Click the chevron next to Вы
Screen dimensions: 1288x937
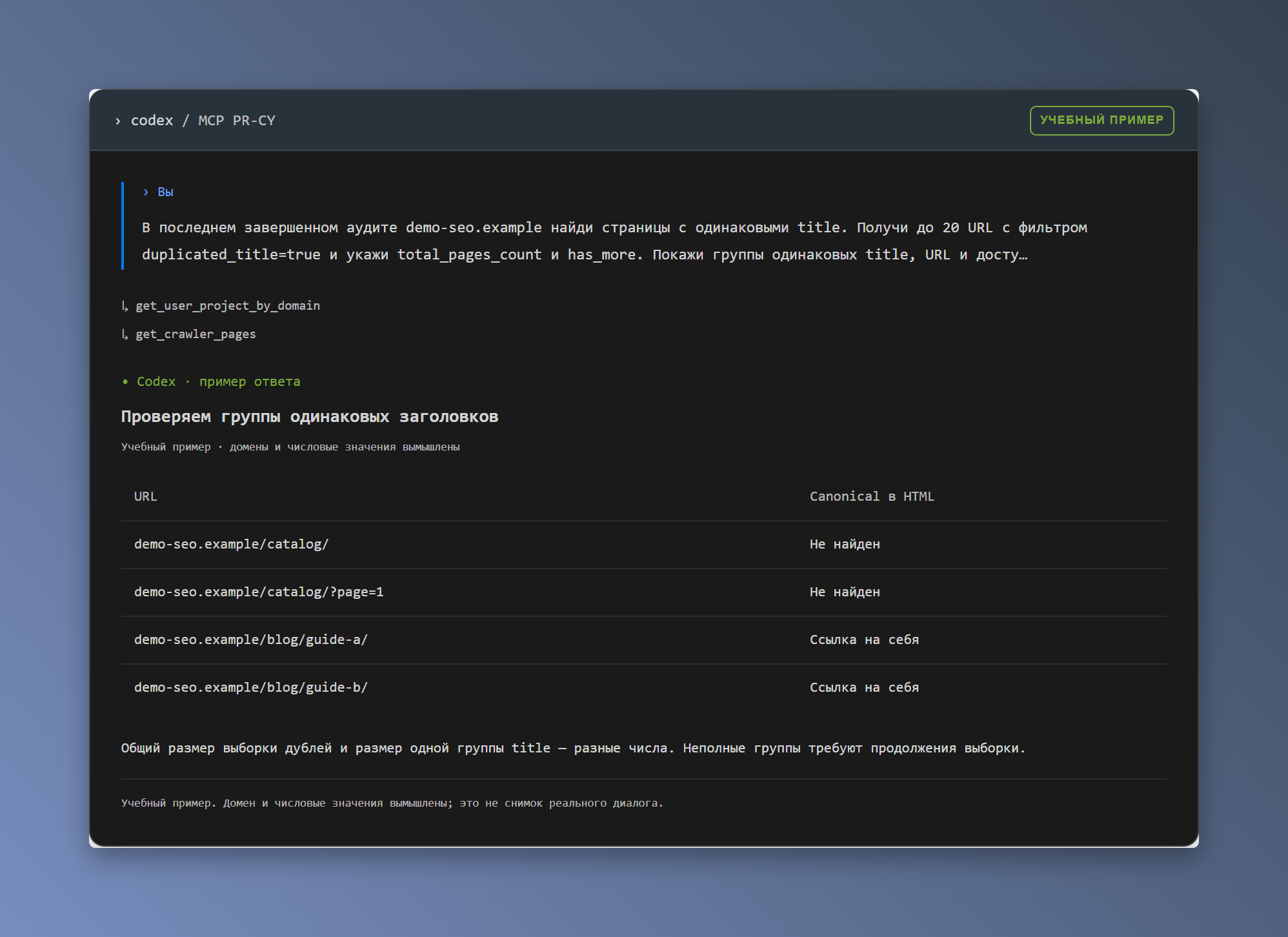pyautogui.click(x=146, y=192)
